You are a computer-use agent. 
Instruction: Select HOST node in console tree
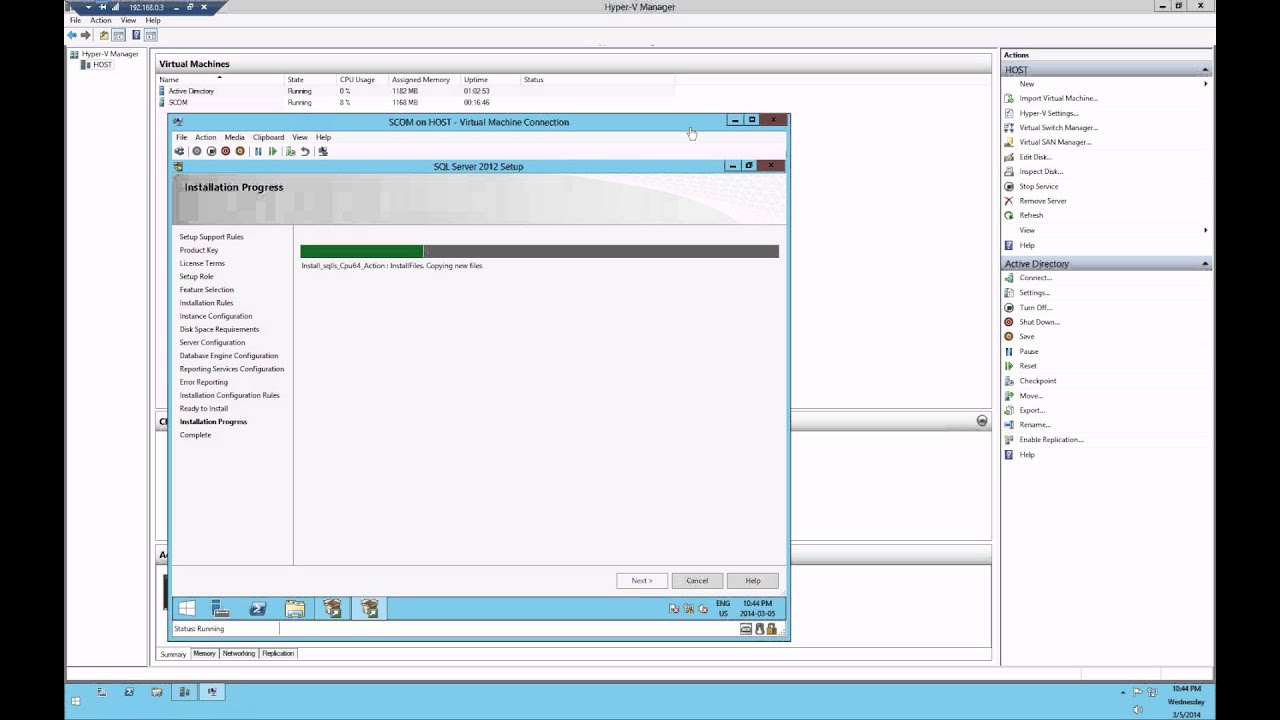[103, 65]
